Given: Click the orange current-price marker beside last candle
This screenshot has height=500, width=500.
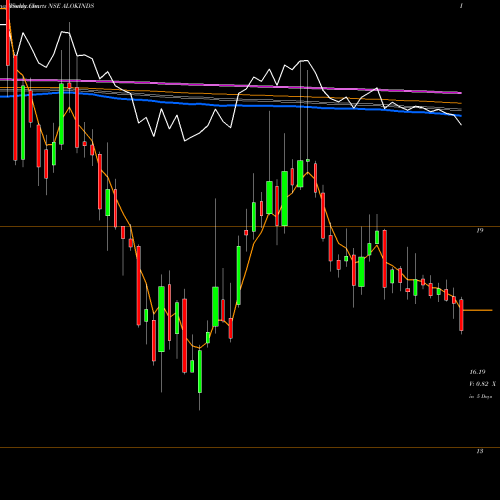Looking at the screenshot, I should coord(478,310).
